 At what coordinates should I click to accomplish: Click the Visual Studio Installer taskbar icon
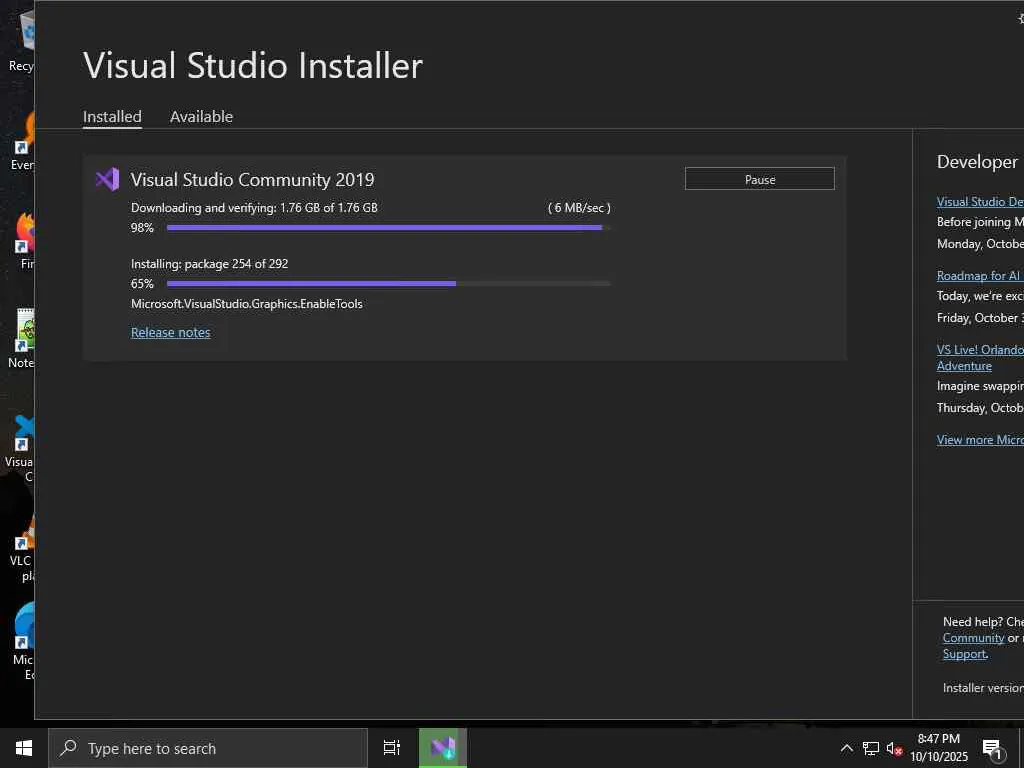coord(443,748)
